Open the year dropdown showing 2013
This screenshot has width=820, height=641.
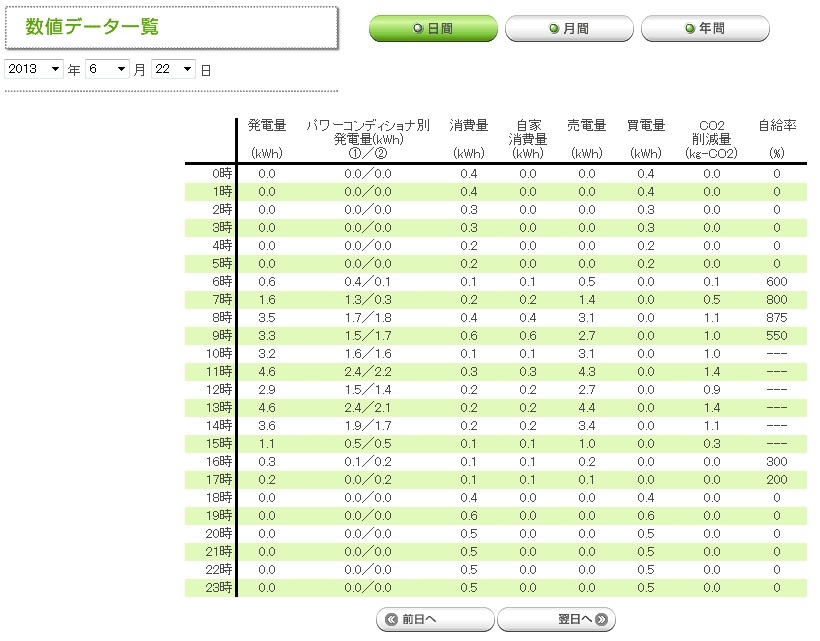34,69
